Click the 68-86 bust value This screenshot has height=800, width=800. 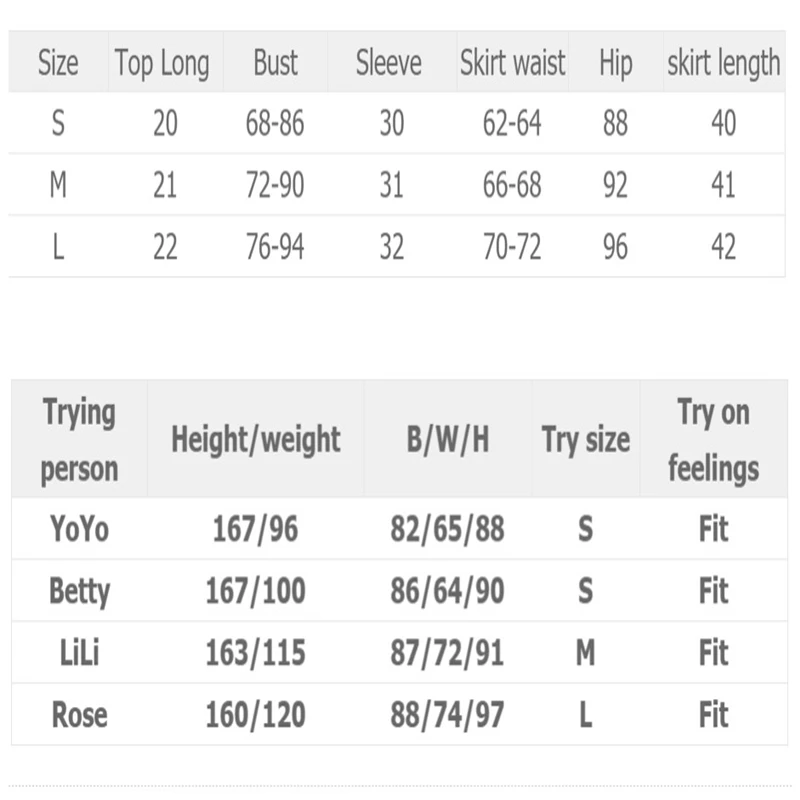[x=275, y=123]
